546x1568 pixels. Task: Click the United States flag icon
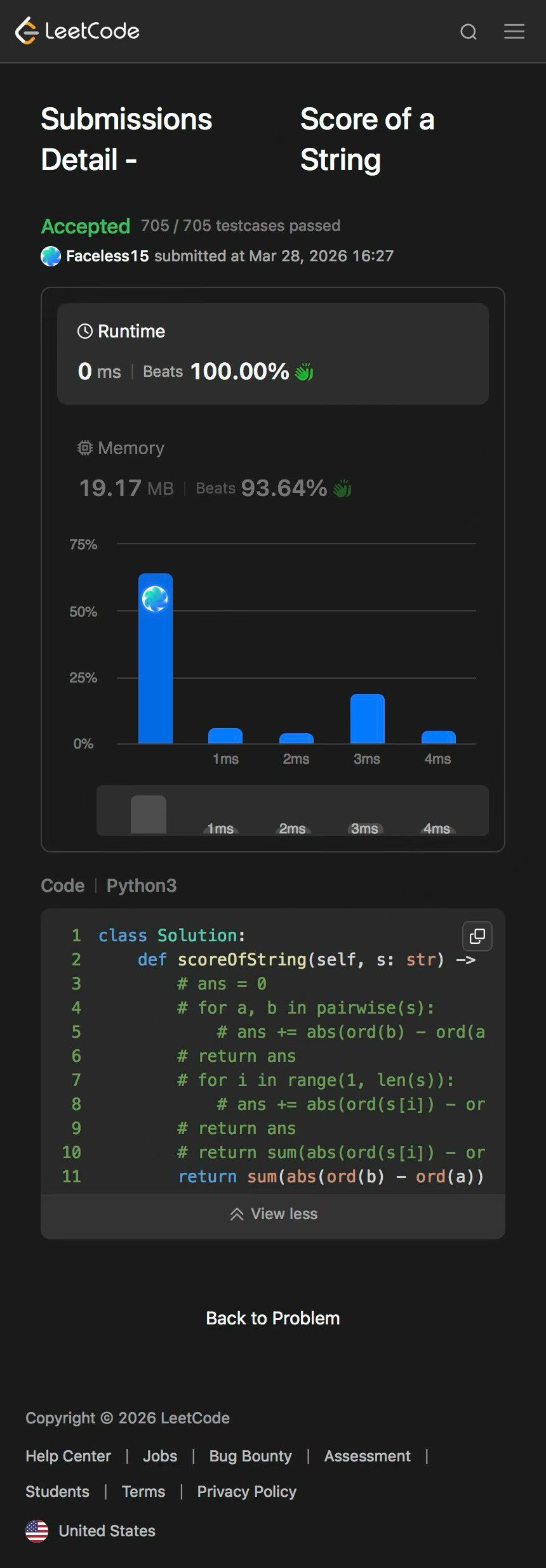(x=37, y=1531)
